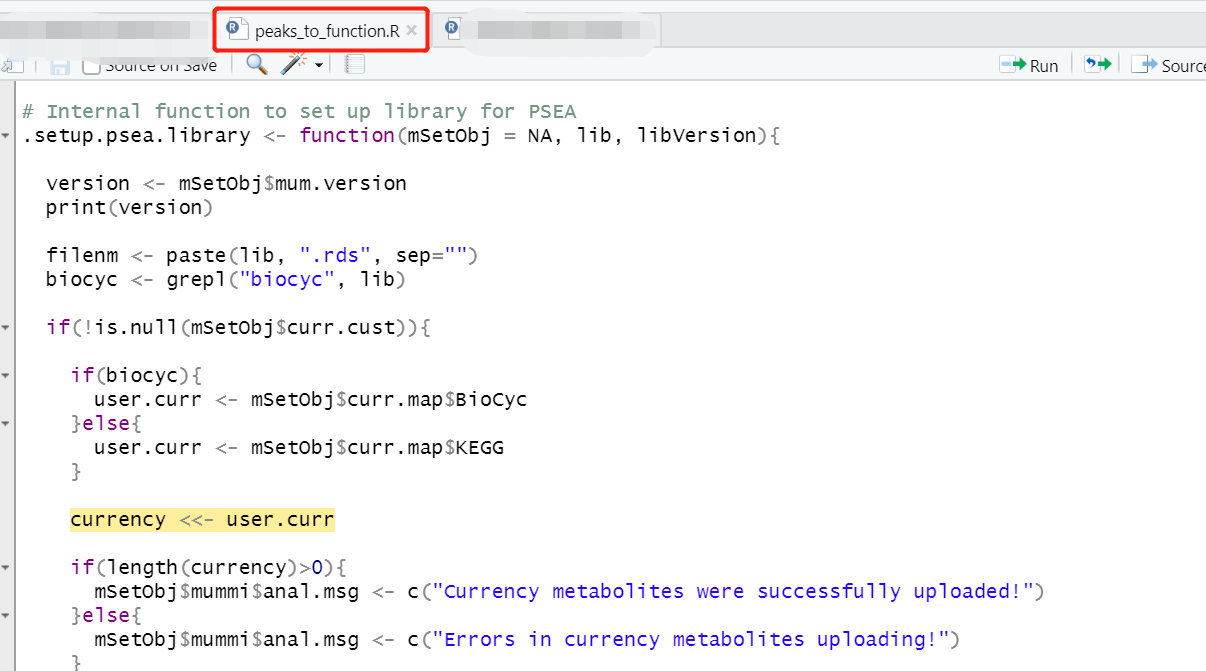Collapse the if(length(currency)>0) block
The image size is (1206, 671).
point(7,568)
